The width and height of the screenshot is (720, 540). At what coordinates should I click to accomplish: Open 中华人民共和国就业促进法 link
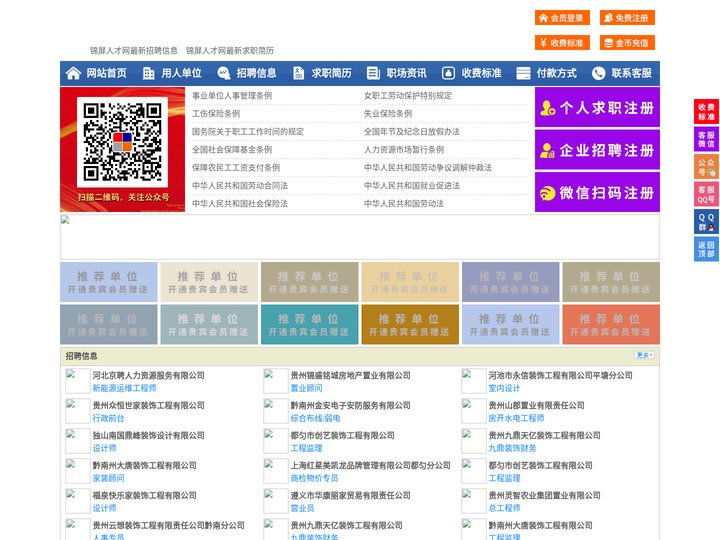click(x=412, y=186)
